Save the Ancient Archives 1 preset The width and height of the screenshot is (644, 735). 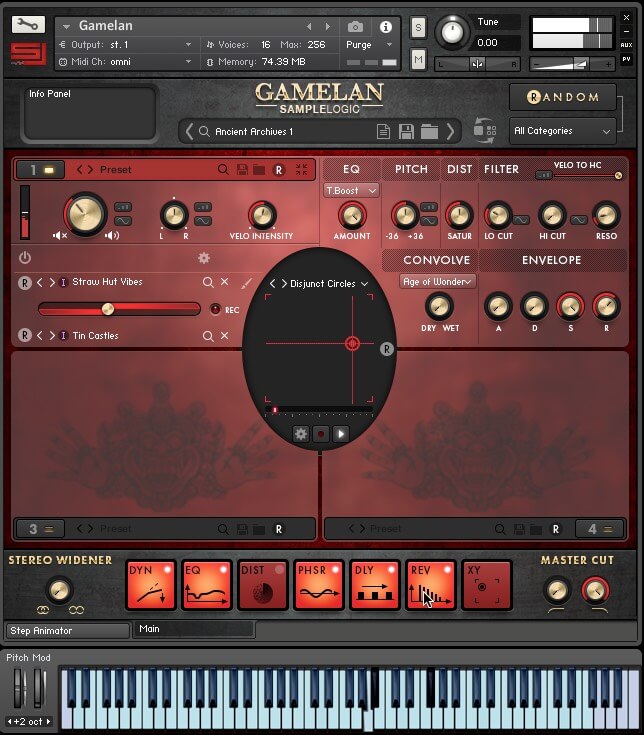click(x=406, y=132)
